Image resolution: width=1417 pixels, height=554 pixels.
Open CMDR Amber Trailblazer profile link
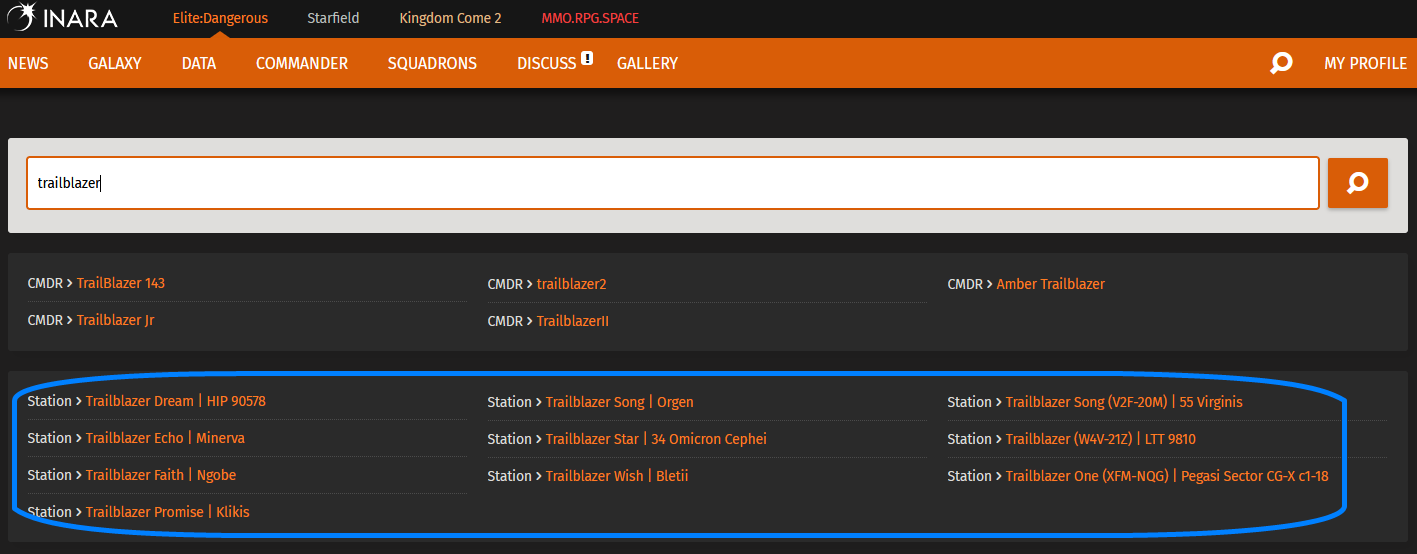click(x=1050, y=284)
